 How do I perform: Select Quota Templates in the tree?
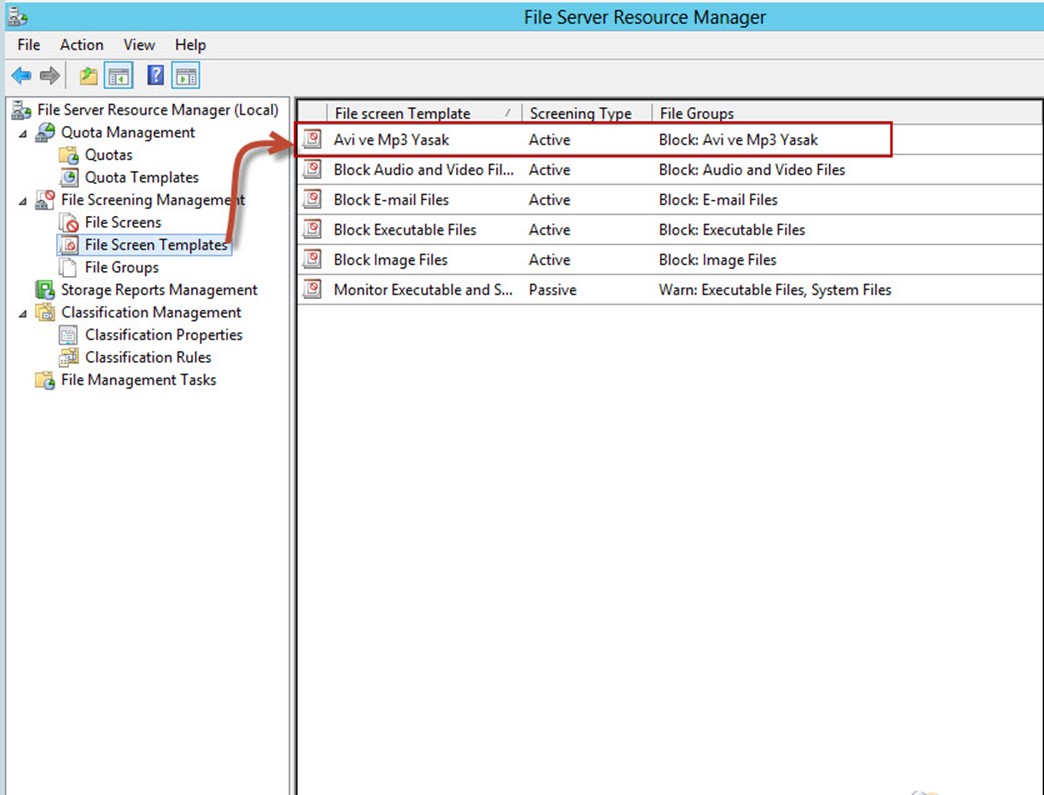(x=142, y=178)
